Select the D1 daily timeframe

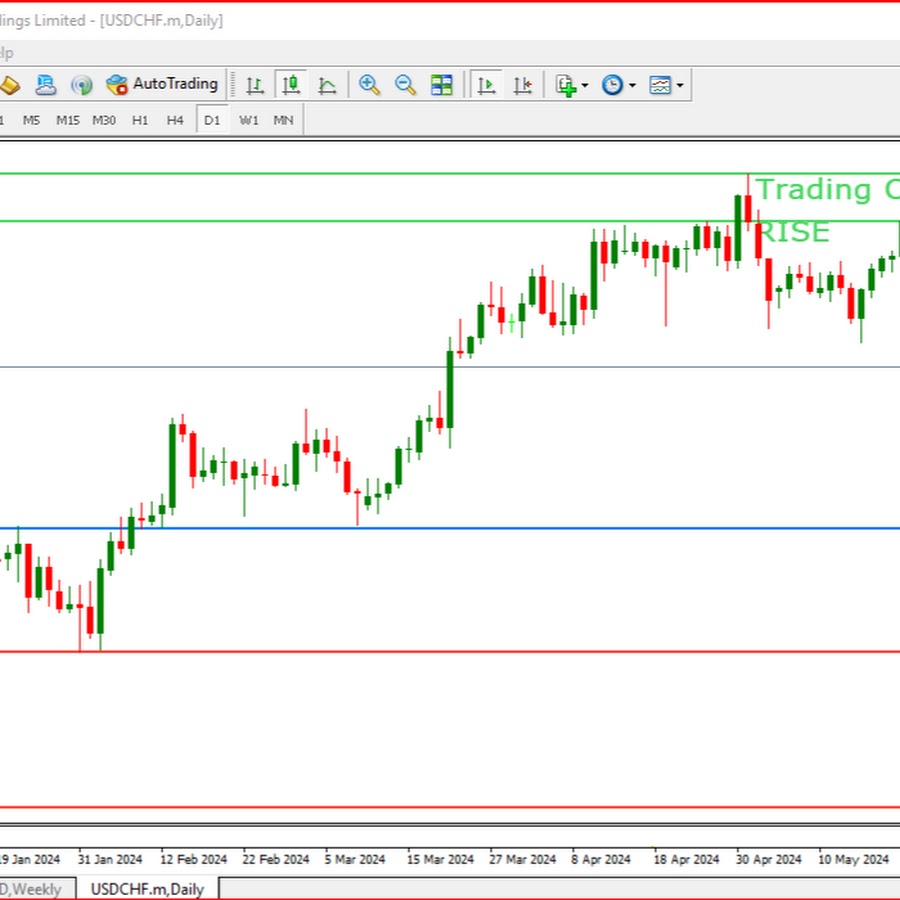tap(212, 120)
